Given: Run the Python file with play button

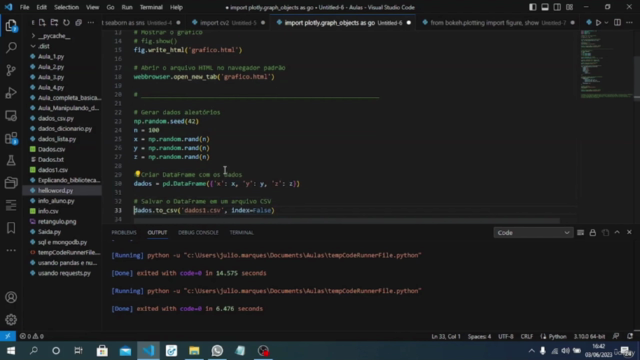Looking at the screenshot, I should 598,22.
